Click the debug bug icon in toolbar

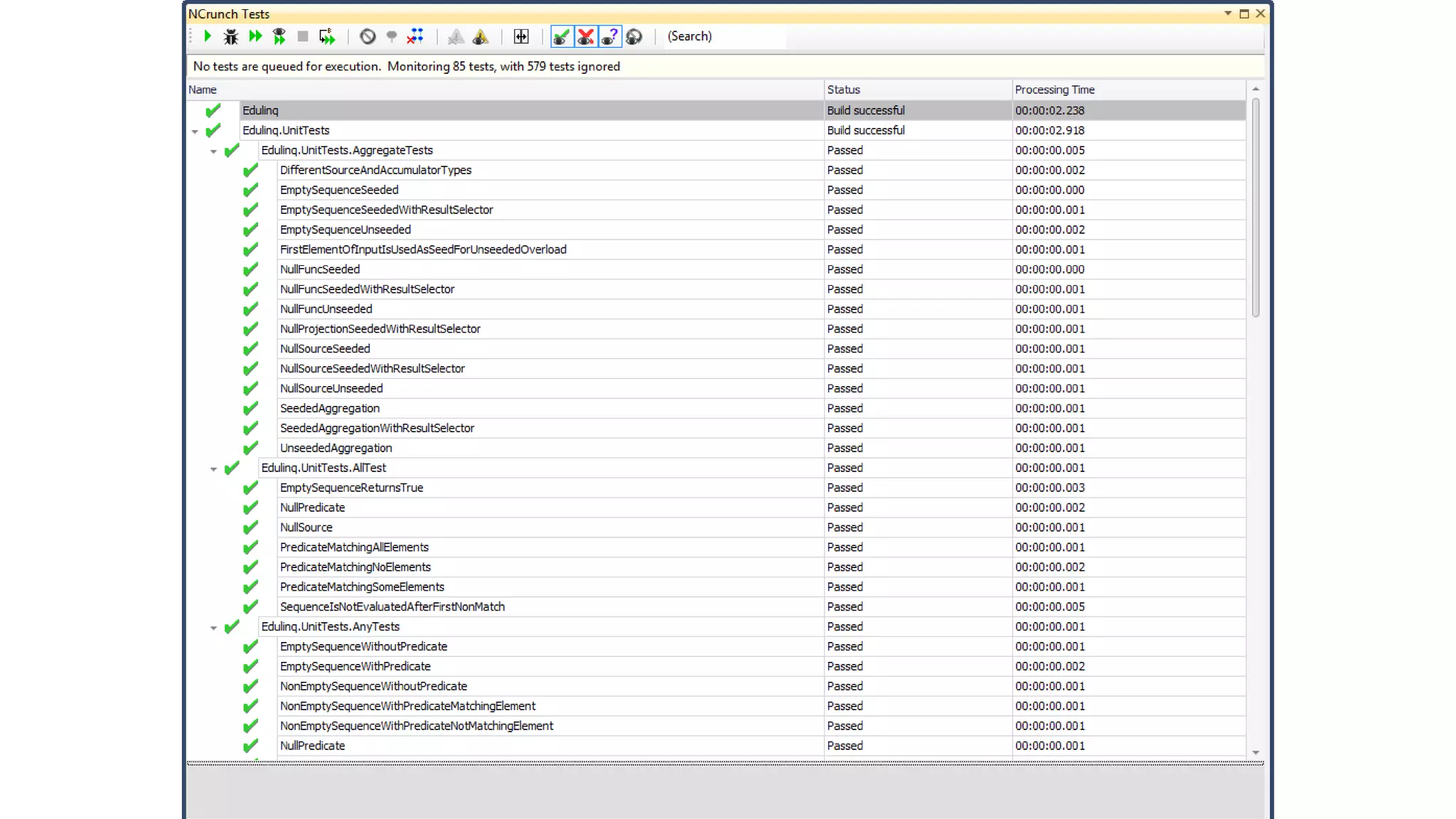[230, 36]
